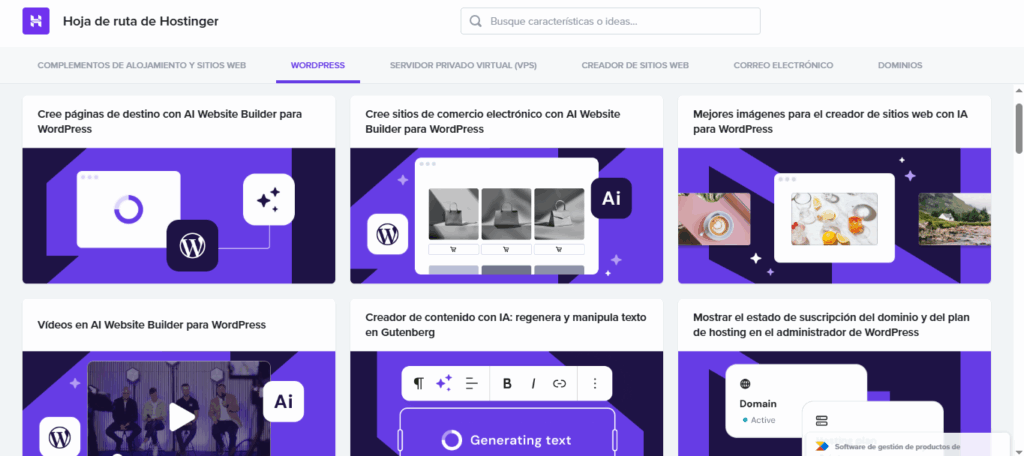Click the bold B icon in toolbar

click(x=507, y=383)
